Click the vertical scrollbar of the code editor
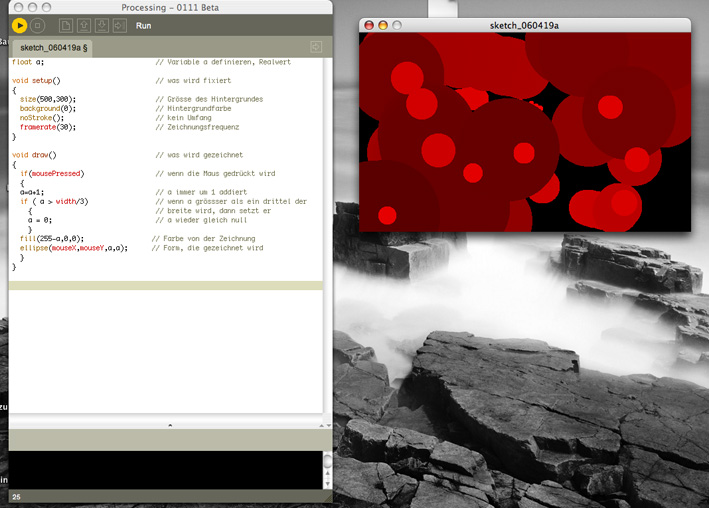Image resolution: width=709 pixels, height=508 pixels. pyautogui.click(x=328, y=235)
